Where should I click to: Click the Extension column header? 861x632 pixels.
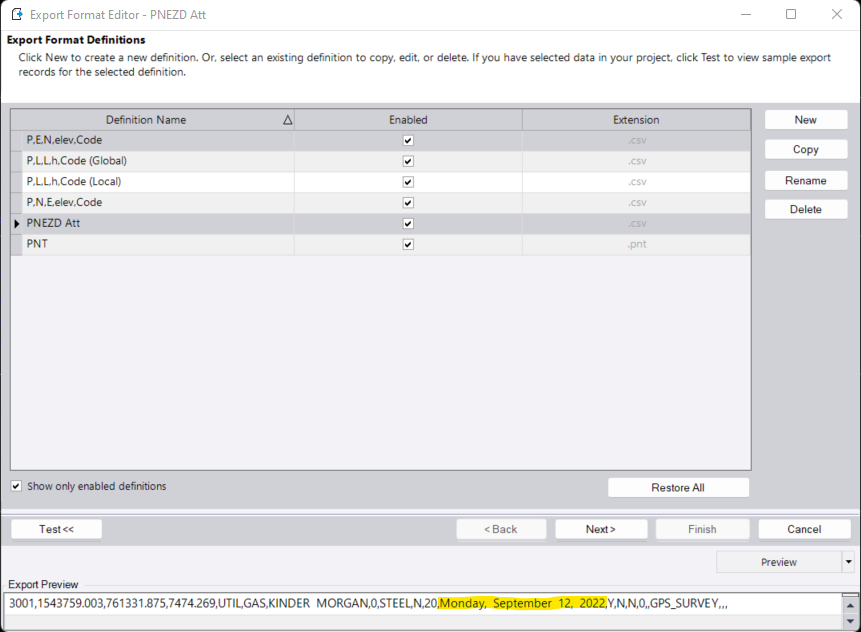(x=636, y=119)
